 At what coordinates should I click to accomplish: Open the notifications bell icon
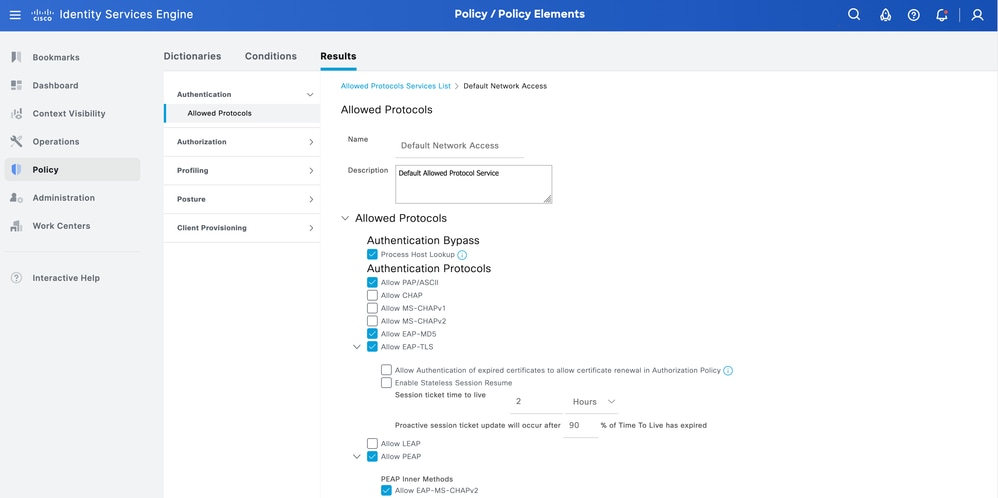tap(942, 15)
